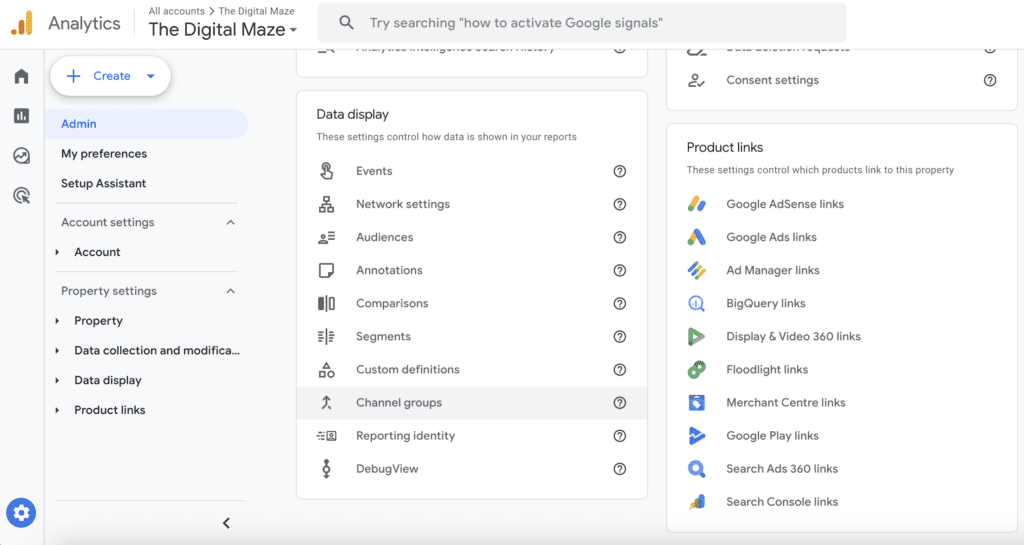Screen dimensions: 1024x545
Task: Open The Digital Maze property selector
Action: pyautogui.click(x=223, y=30)
